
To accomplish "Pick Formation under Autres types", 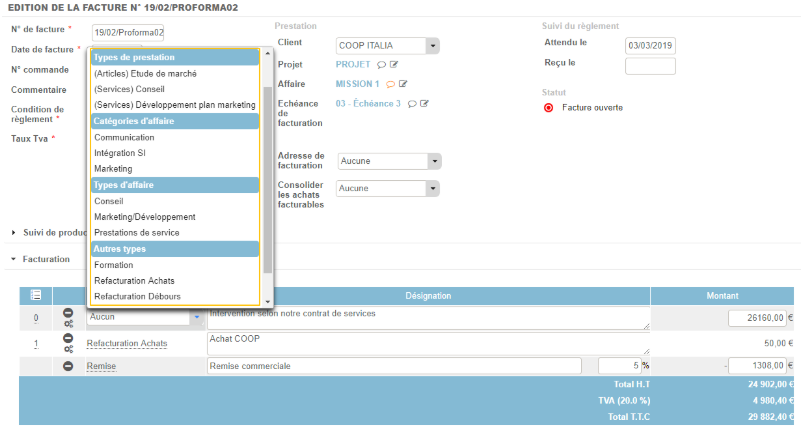I will click(x=113, y=265).
